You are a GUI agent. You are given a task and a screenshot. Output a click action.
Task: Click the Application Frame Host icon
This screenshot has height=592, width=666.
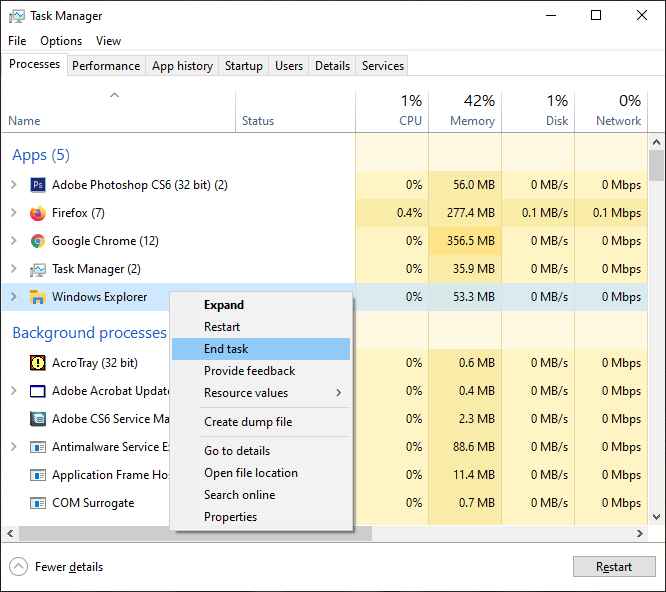click(38, 475)
